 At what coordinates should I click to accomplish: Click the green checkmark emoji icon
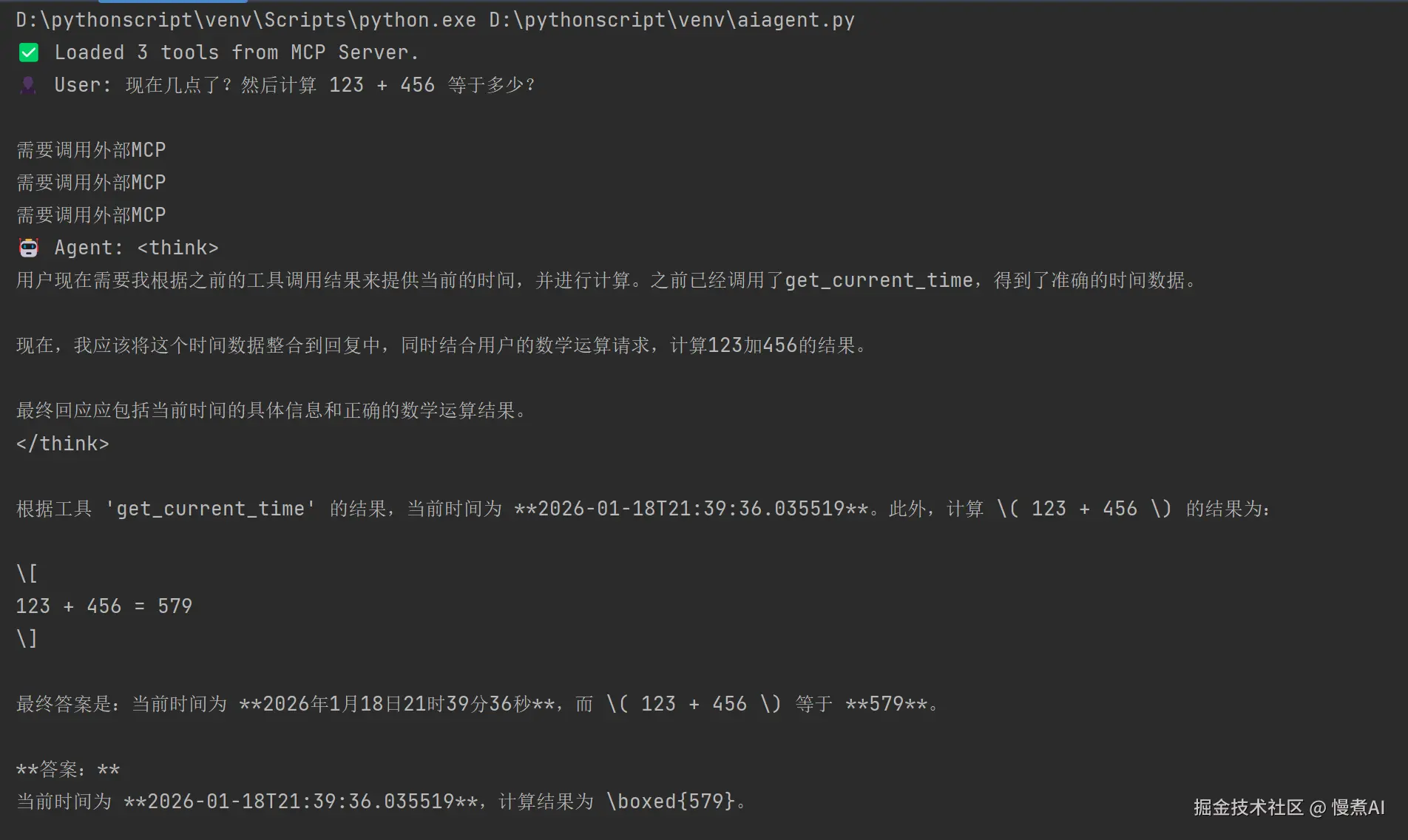coord(28,52)
